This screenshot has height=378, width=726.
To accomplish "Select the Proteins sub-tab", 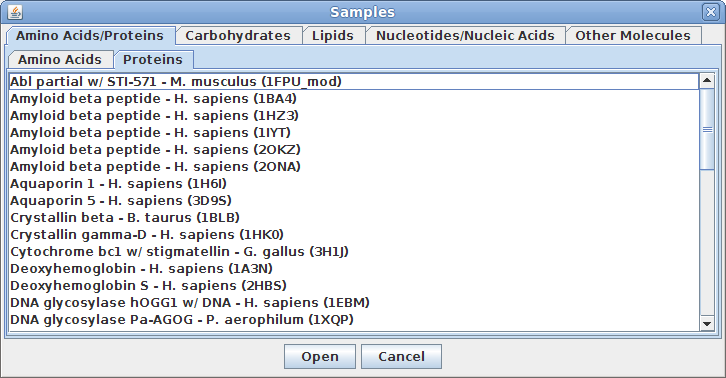I will click(x=153, y=60).
